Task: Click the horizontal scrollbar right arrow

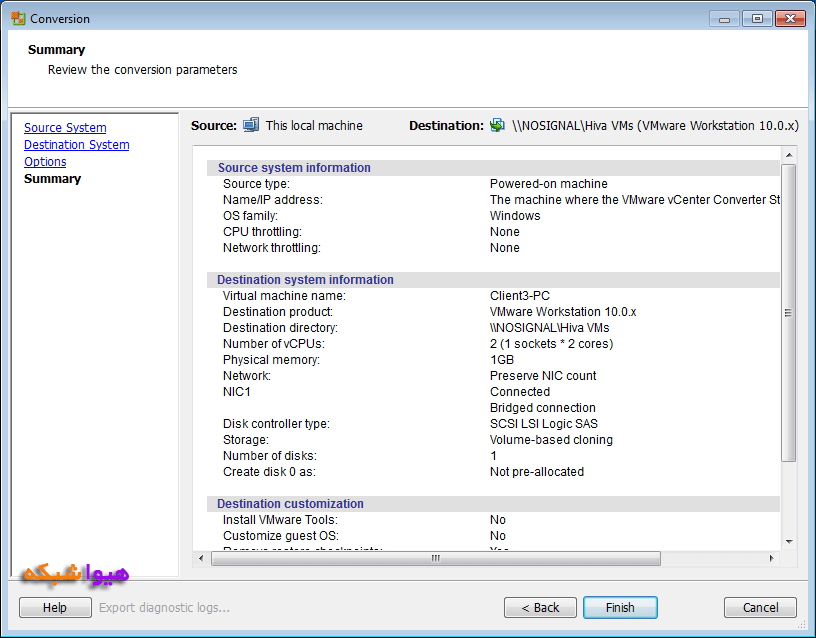Action: 771,558
